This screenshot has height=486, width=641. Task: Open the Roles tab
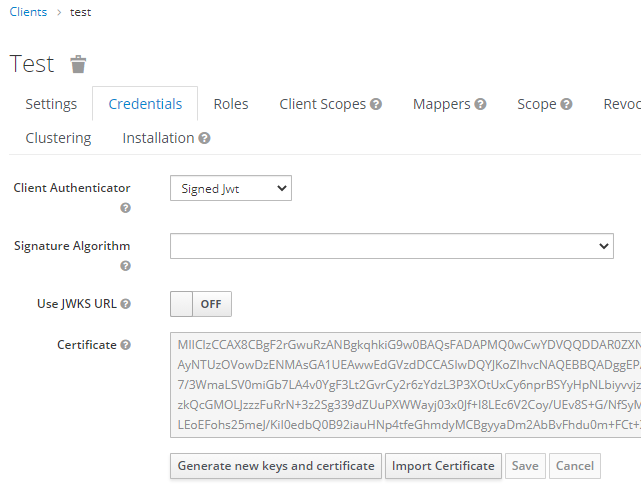[231, 104]
